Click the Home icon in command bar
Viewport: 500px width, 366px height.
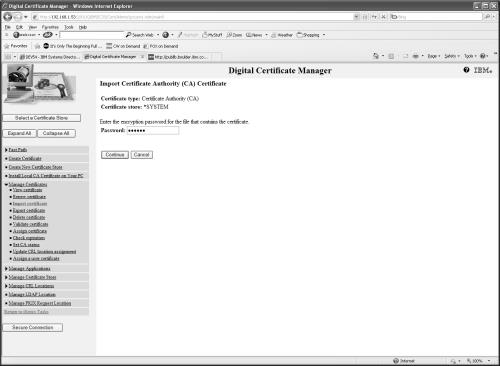[376, 56]
